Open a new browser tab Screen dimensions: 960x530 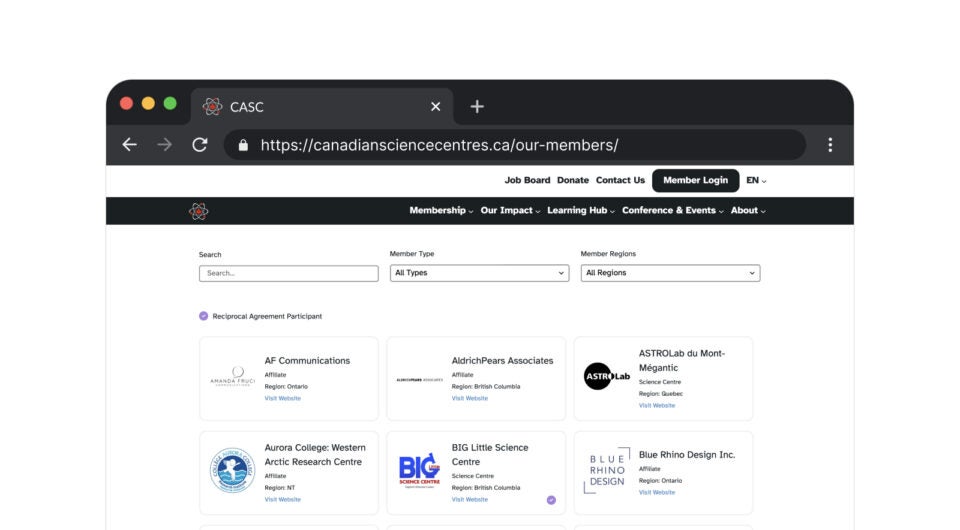477,107
